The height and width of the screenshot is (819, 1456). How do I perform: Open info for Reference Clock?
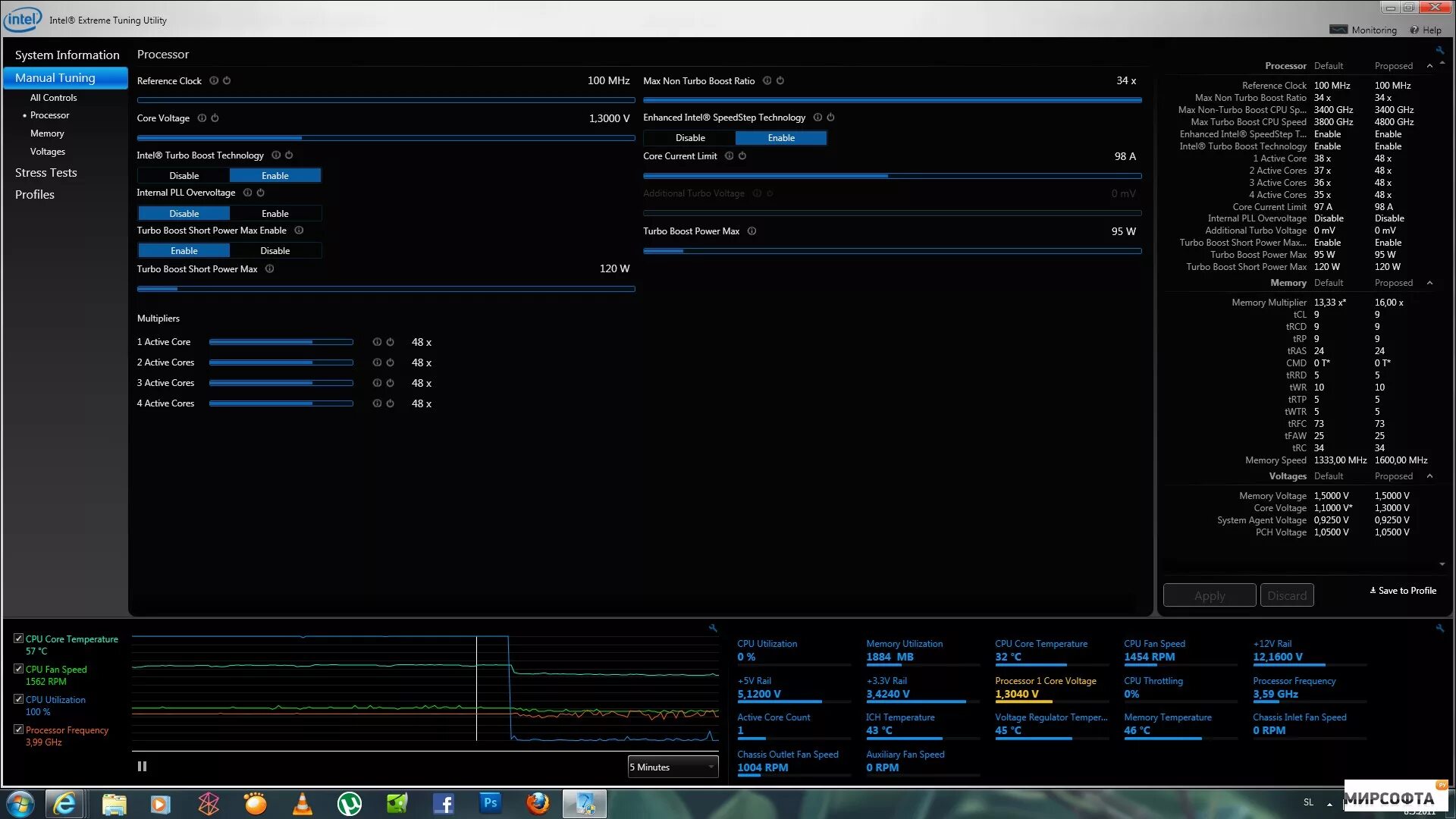coord(214,80)
